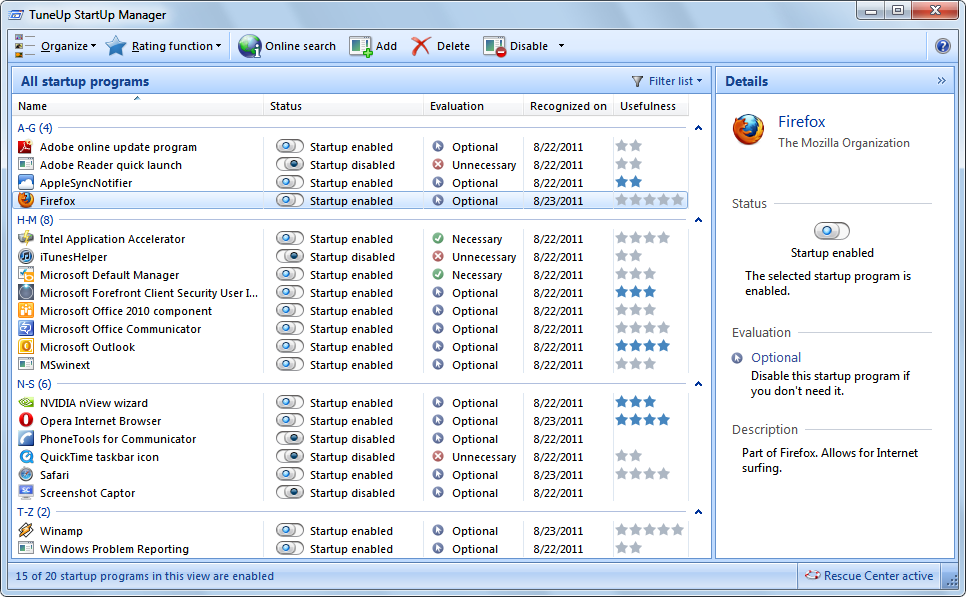The width and height of the screenshot is (966, 597).
Task: Collapse the A-G group
Action: (x=698, y=128)
